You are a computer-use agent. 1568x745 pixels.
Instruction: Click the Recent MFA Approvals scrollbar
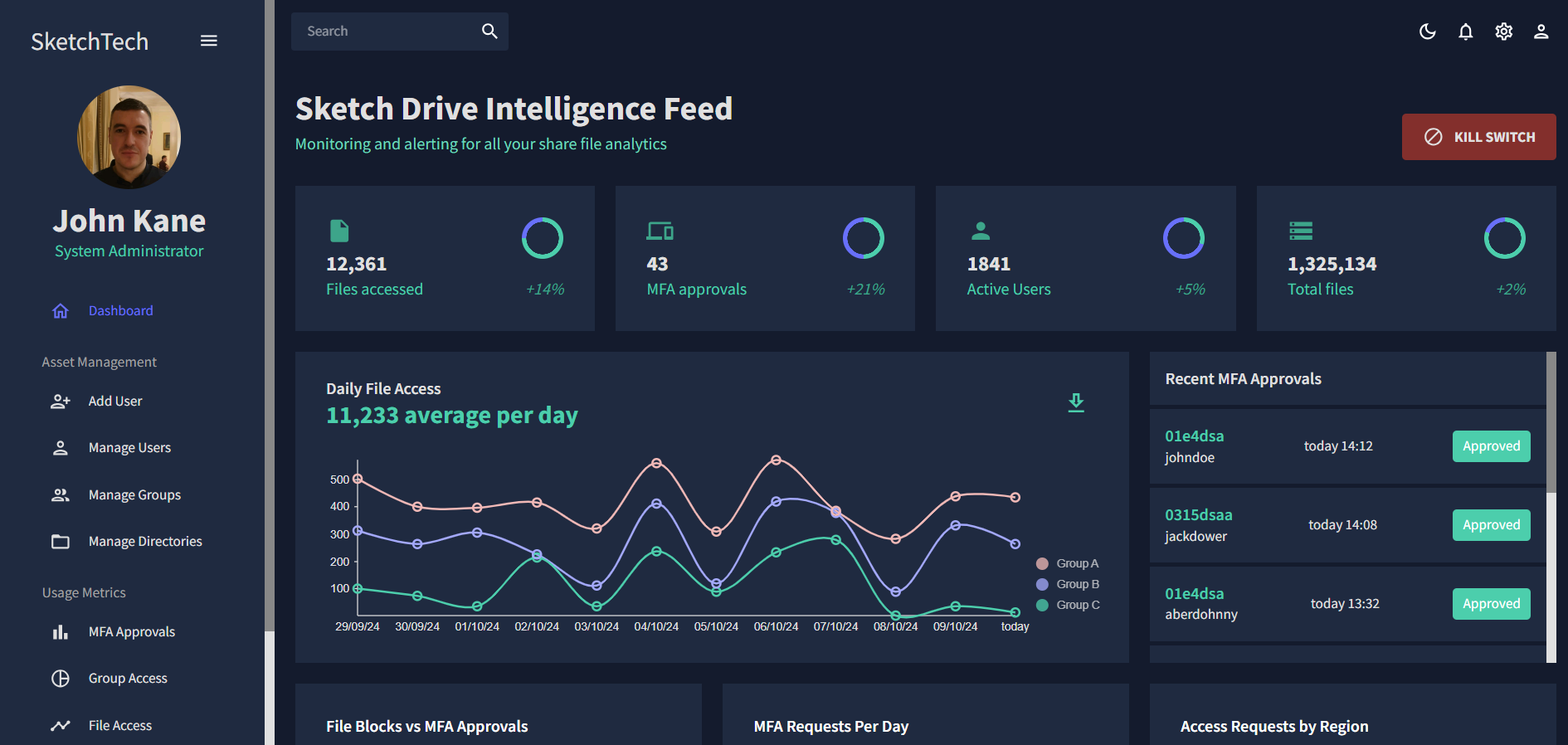click(x=1551, y=422)
